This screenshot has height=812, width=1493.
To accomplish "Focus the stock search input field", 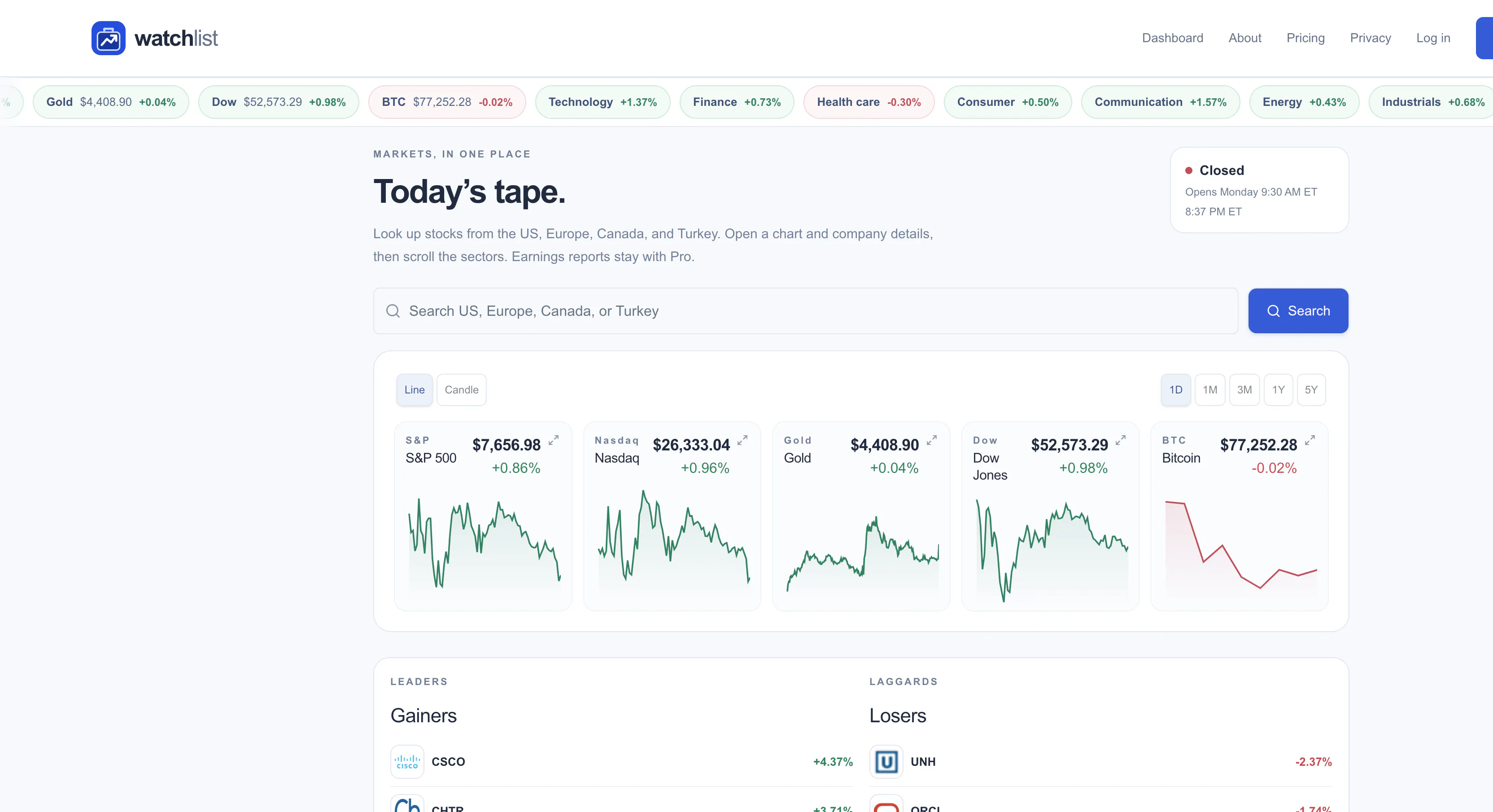I will [806, 310].
